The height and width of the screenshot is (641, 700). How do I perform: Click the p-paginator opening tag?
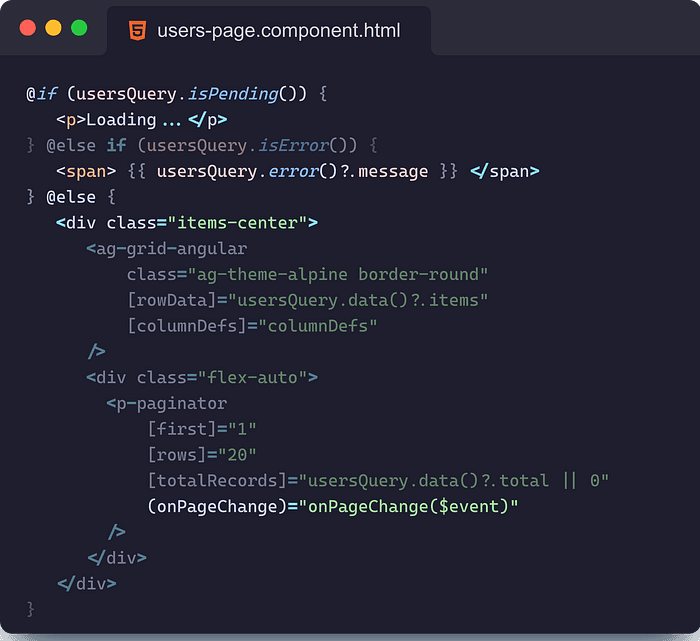click(166, 403)
